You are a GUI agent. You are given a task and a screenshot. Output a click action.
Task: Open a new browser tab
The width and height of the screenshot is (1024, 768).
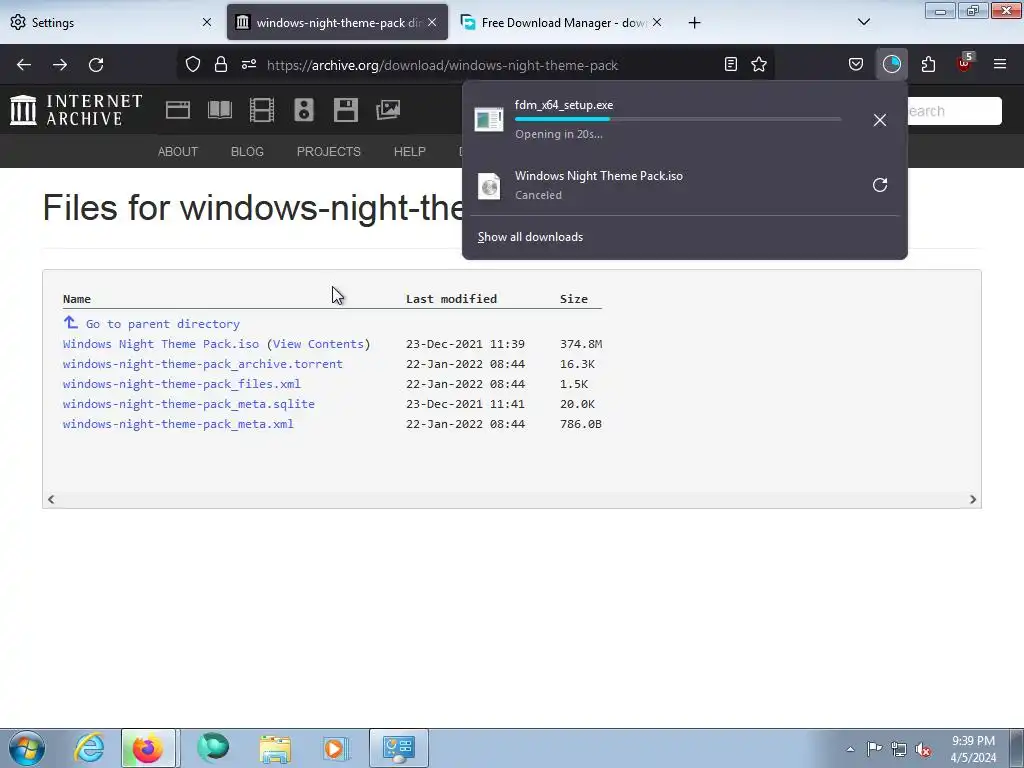tap(694, 23)
